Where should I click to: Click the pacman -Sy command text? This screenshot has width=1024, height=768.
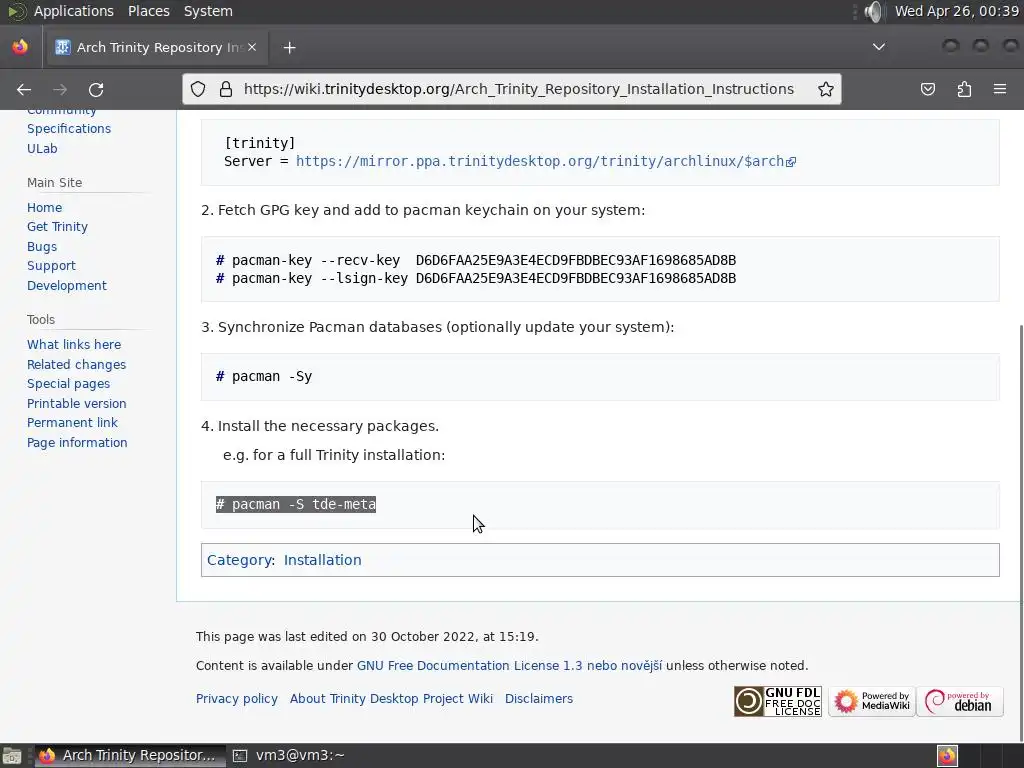[264, 377]
